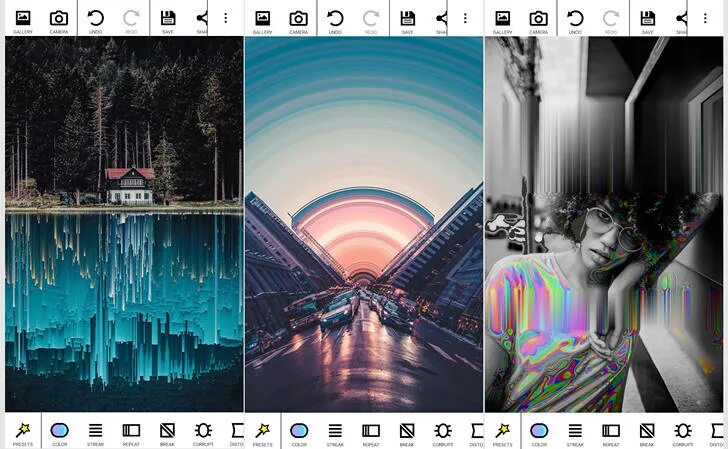Screen dimensions: 728x449
Task: Tap the glitched forest cabin image canvas
Action: (124, 224)
